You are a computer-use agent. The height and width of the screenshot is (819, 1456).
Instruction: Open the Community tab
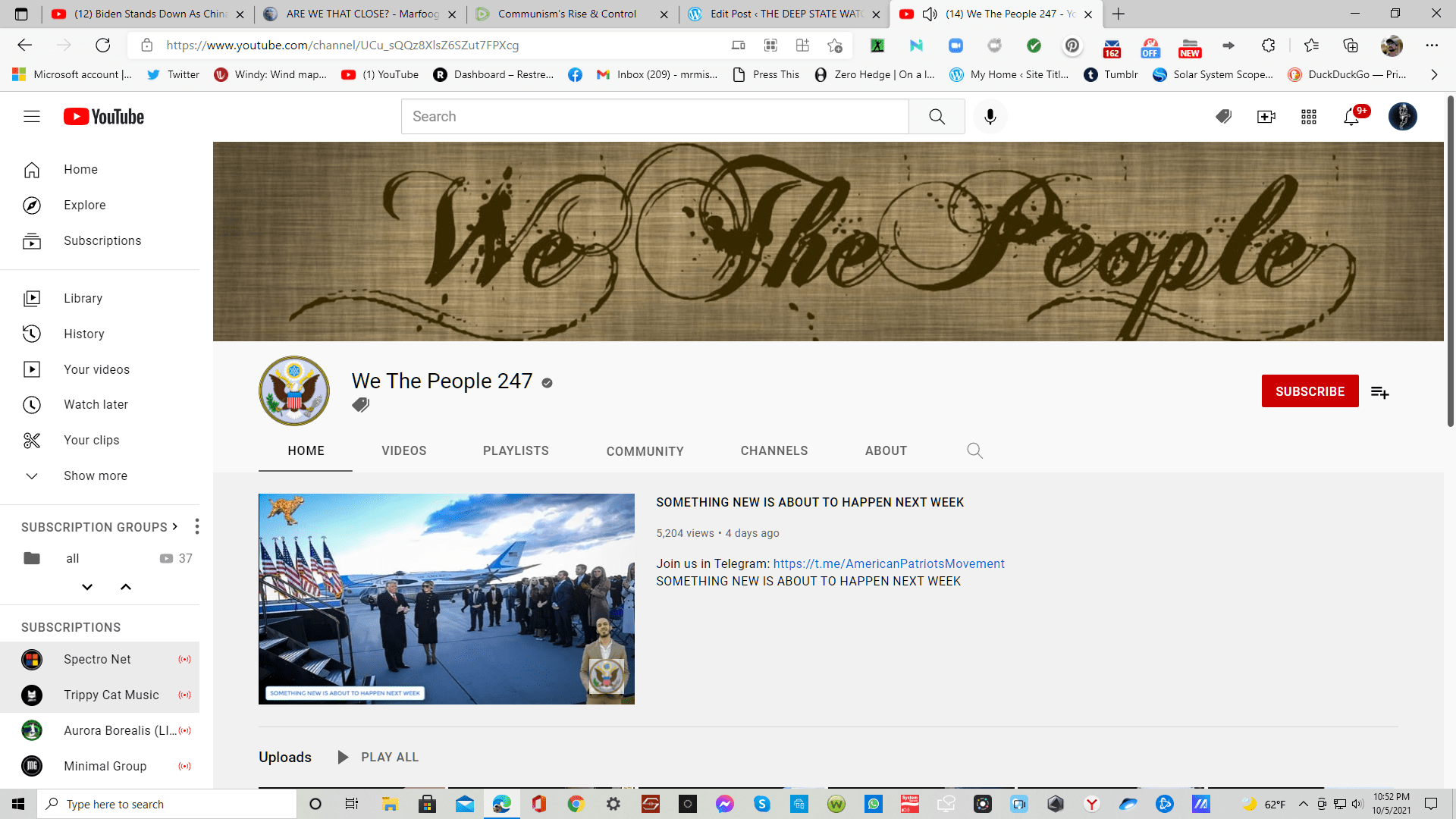pos(645,451)
